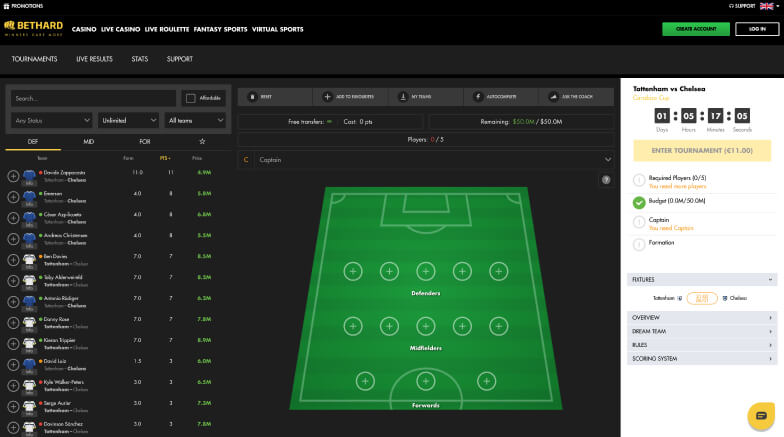The height and width of the screenshot is (437, 784).
Task: Switch to the FOR tab
Action: 144,142
